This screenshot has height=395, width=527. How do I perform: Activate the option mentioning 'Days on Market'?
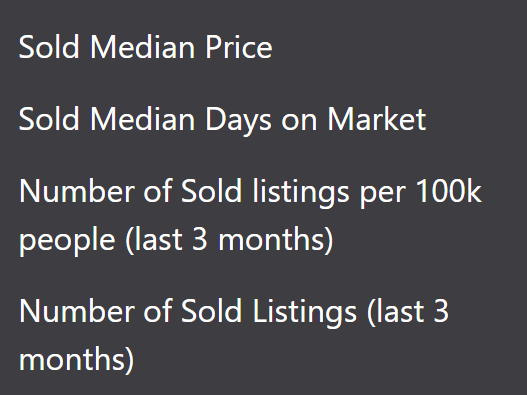[222, 119]
